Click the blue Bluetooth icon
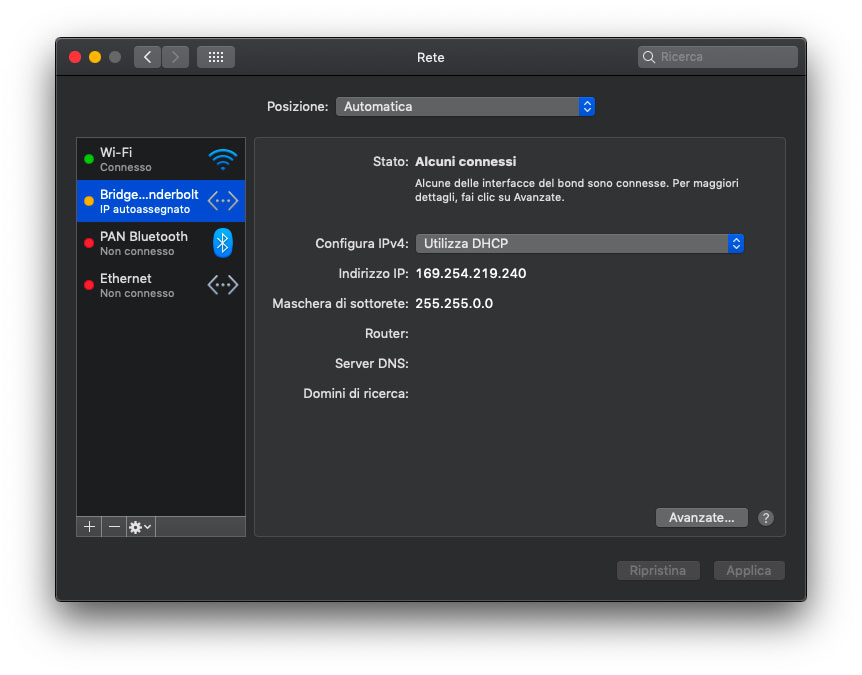Image resolution: width=862 pixels, height=675 pixels. (x=223, y=243)
